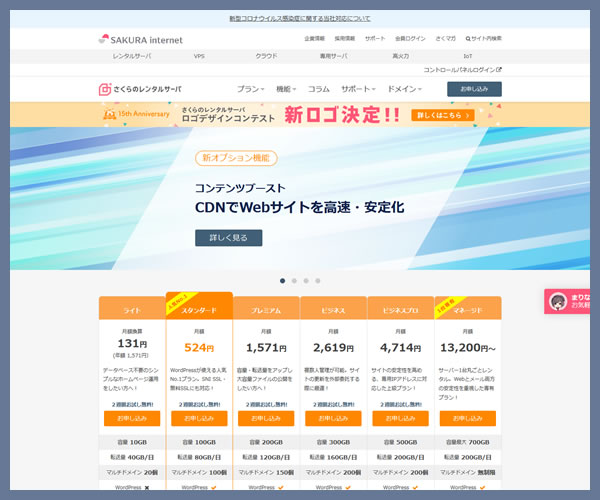Select the ビジネス plan header
The image size is (600, 500).
(333, 308)
